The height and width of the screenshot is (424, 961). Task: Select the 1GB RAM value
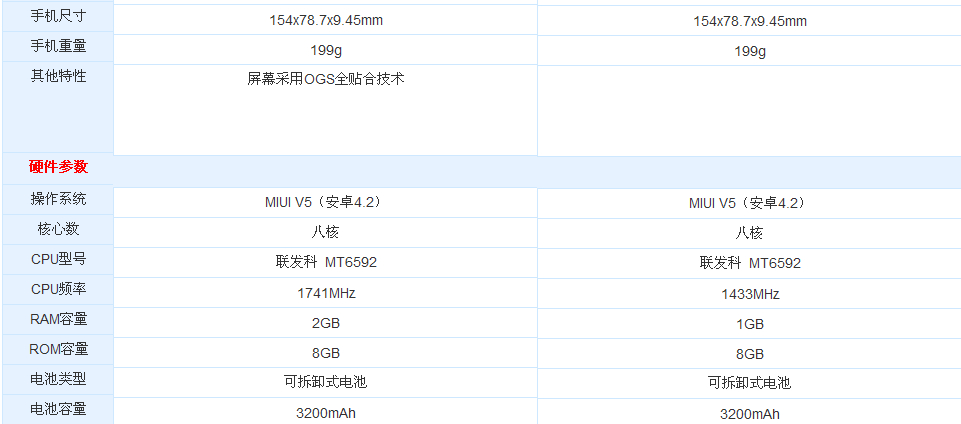749,324
